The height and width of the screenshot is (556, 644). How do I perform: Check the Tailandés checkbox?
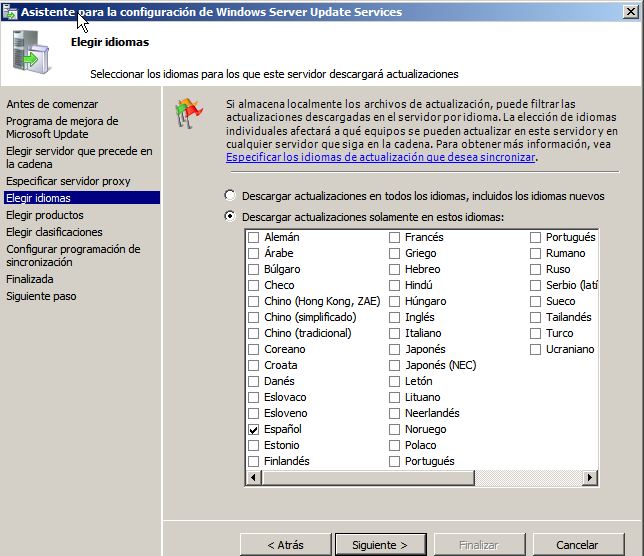click(x=535, y=317)
